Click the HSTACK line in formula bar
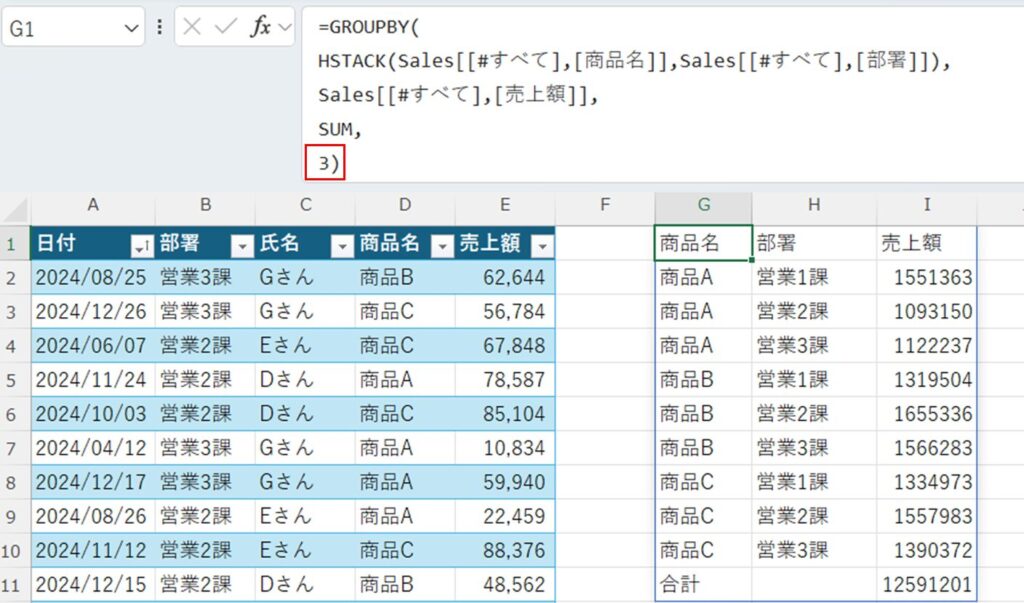Screen dimensions: 1024x603 tap(633, 61)
